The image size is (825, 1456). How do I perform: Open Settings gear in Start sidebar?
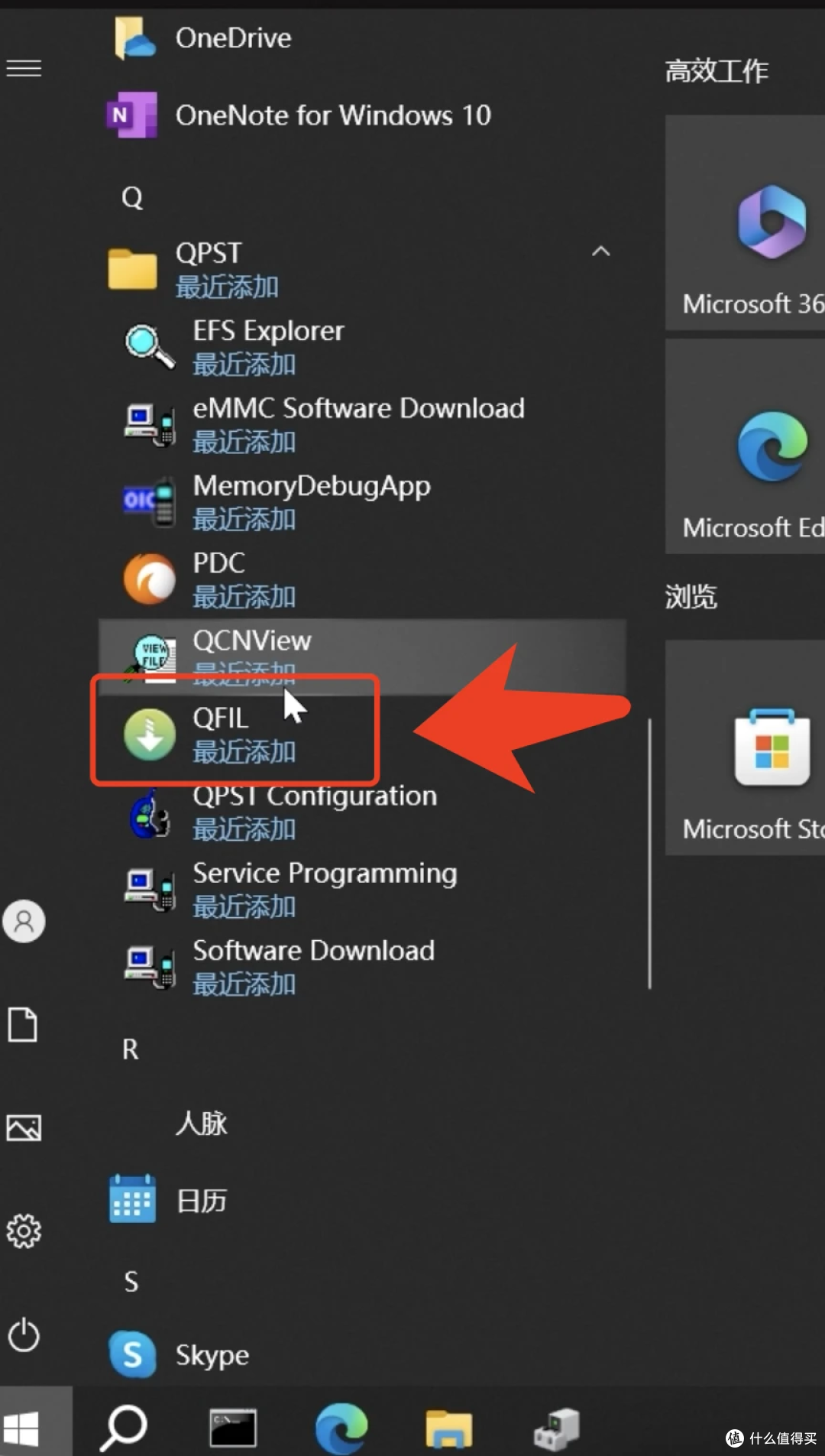24,1231
